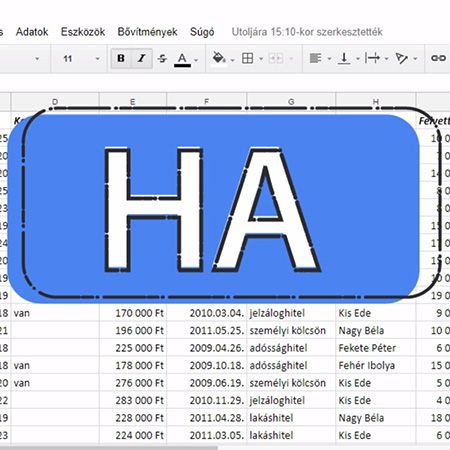Image resolution: width=450 pixels, height=450 pixels.
Task: Toggle italic formatting
Action: point(142,58)
